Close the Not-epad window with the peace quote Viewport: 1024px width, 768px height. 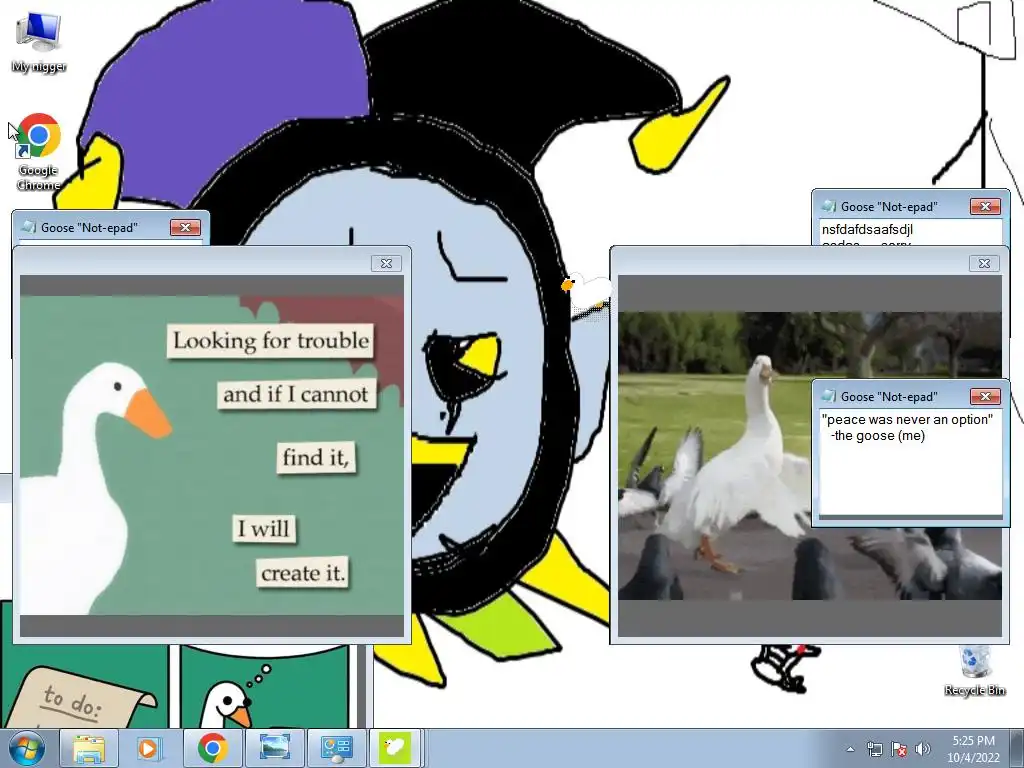pyautogui.click(x=985, y=396)
